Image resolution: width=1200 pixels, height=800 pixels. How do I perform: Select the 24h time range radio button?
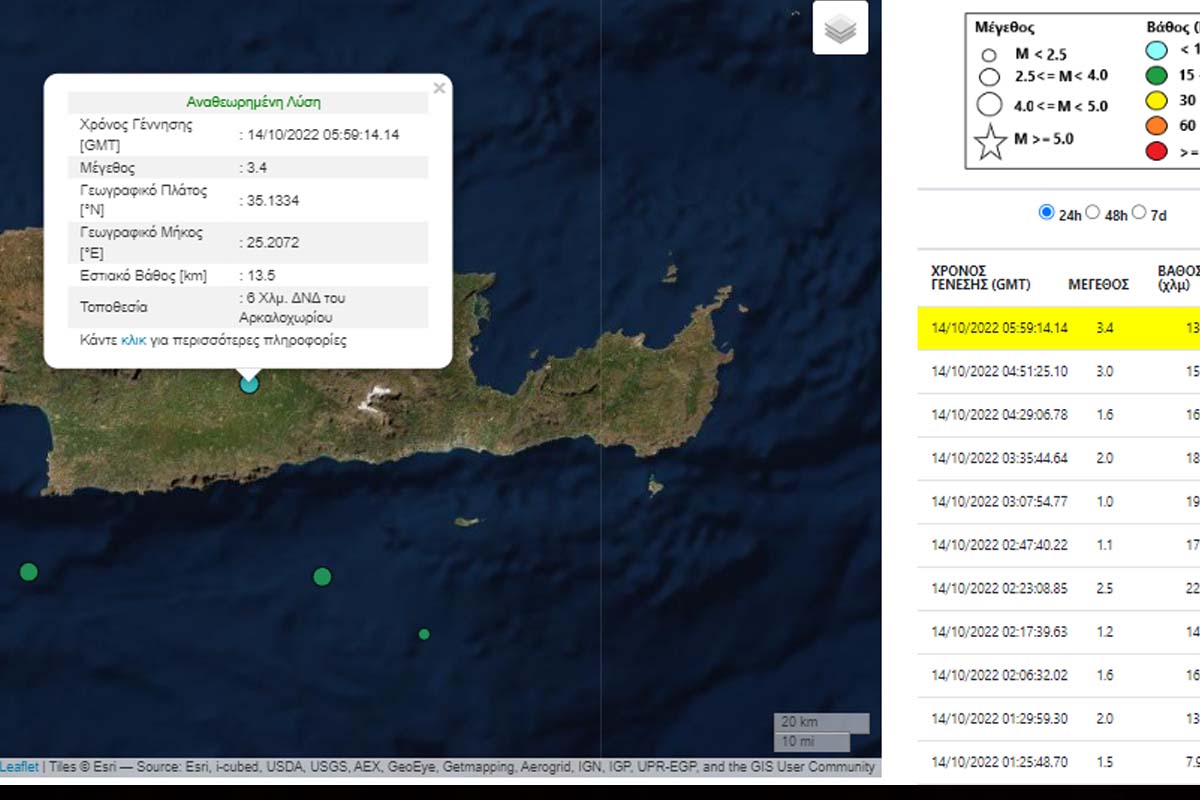point(1047,212)
